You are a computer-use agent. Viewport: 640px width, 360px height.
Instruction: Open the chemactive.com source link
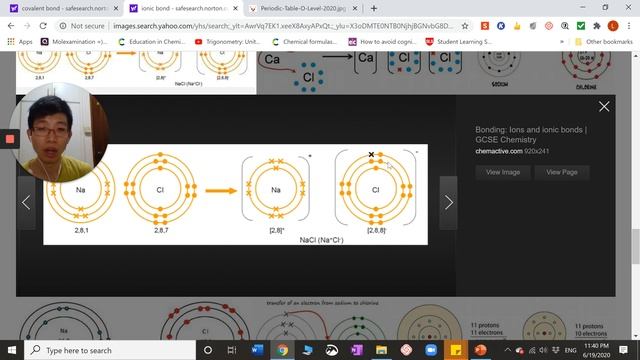499,151
